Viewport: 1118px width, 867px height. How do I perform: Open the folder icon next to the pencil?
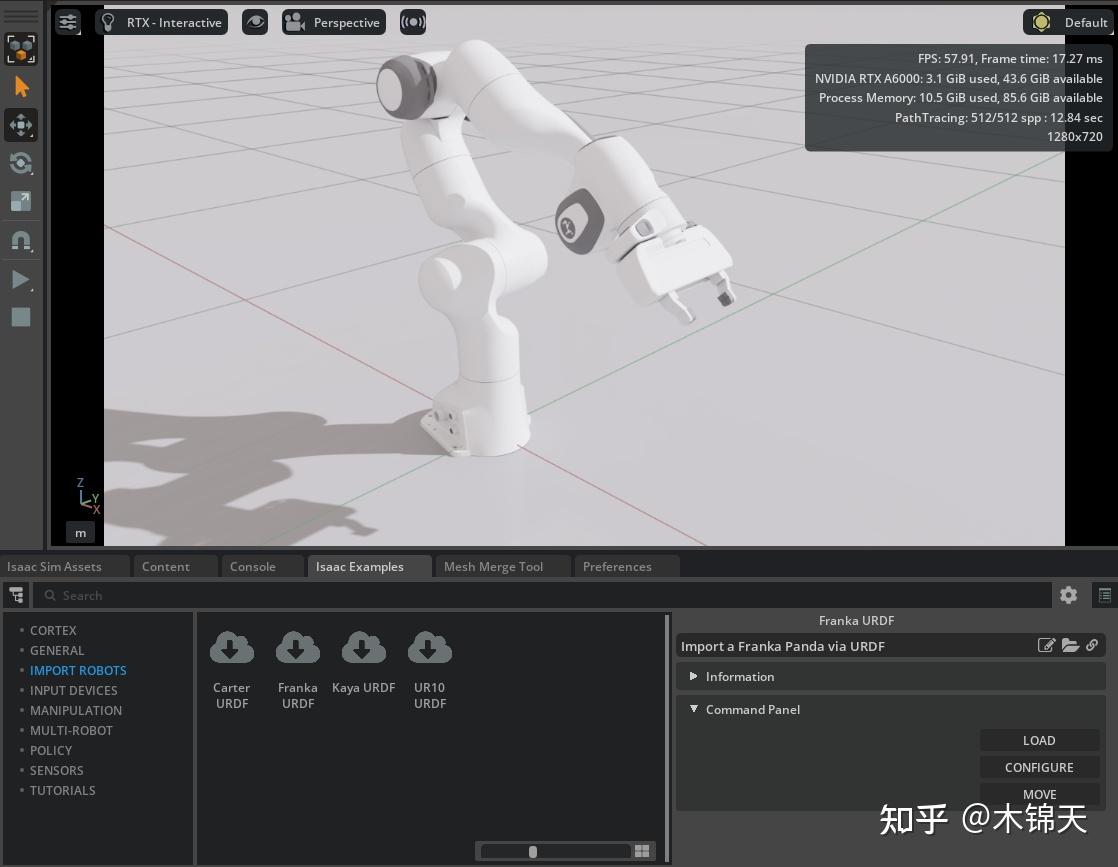[1070, 645]
